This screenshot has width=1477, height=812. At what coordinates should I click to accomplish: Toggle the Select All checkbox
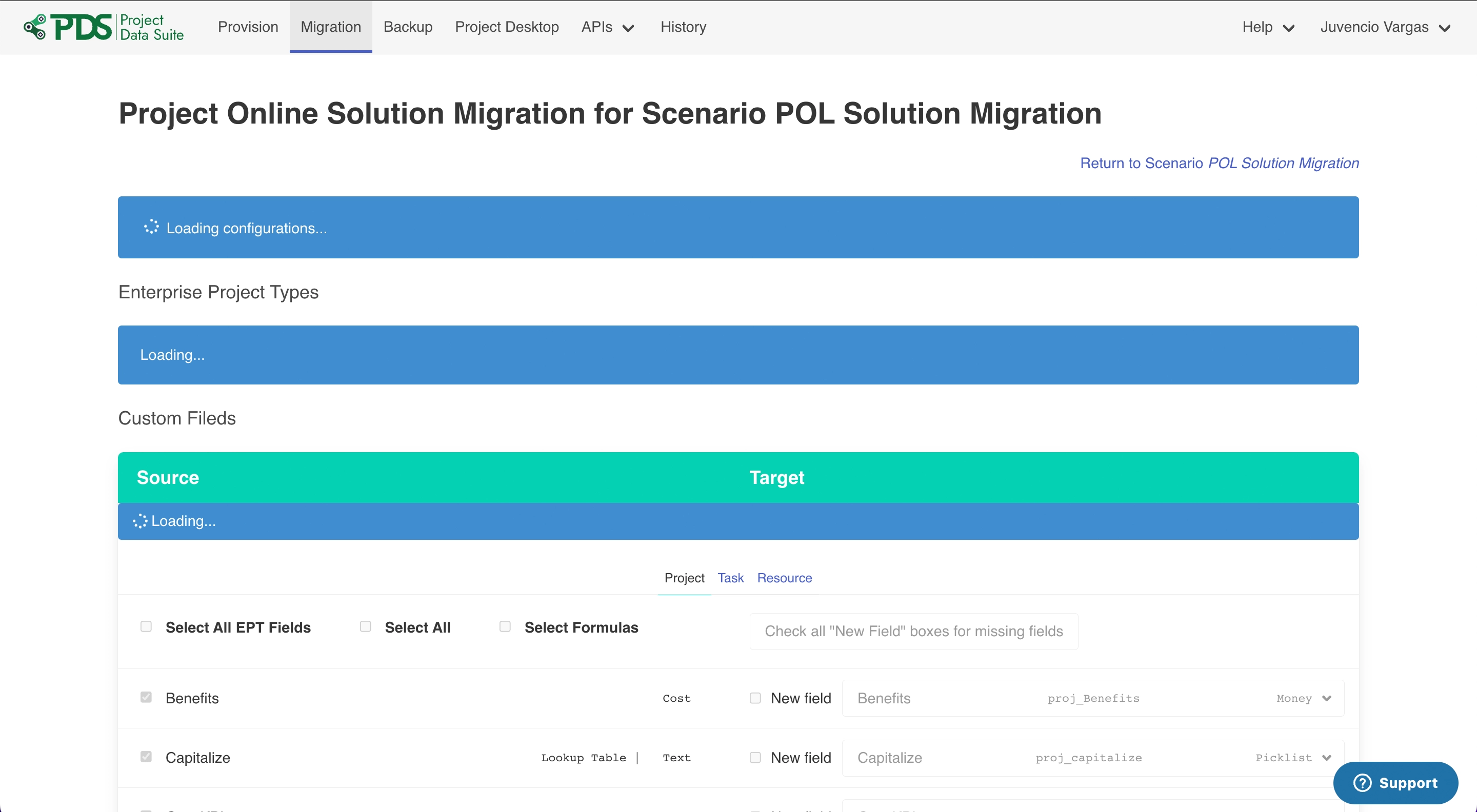(x=365, y=626)
